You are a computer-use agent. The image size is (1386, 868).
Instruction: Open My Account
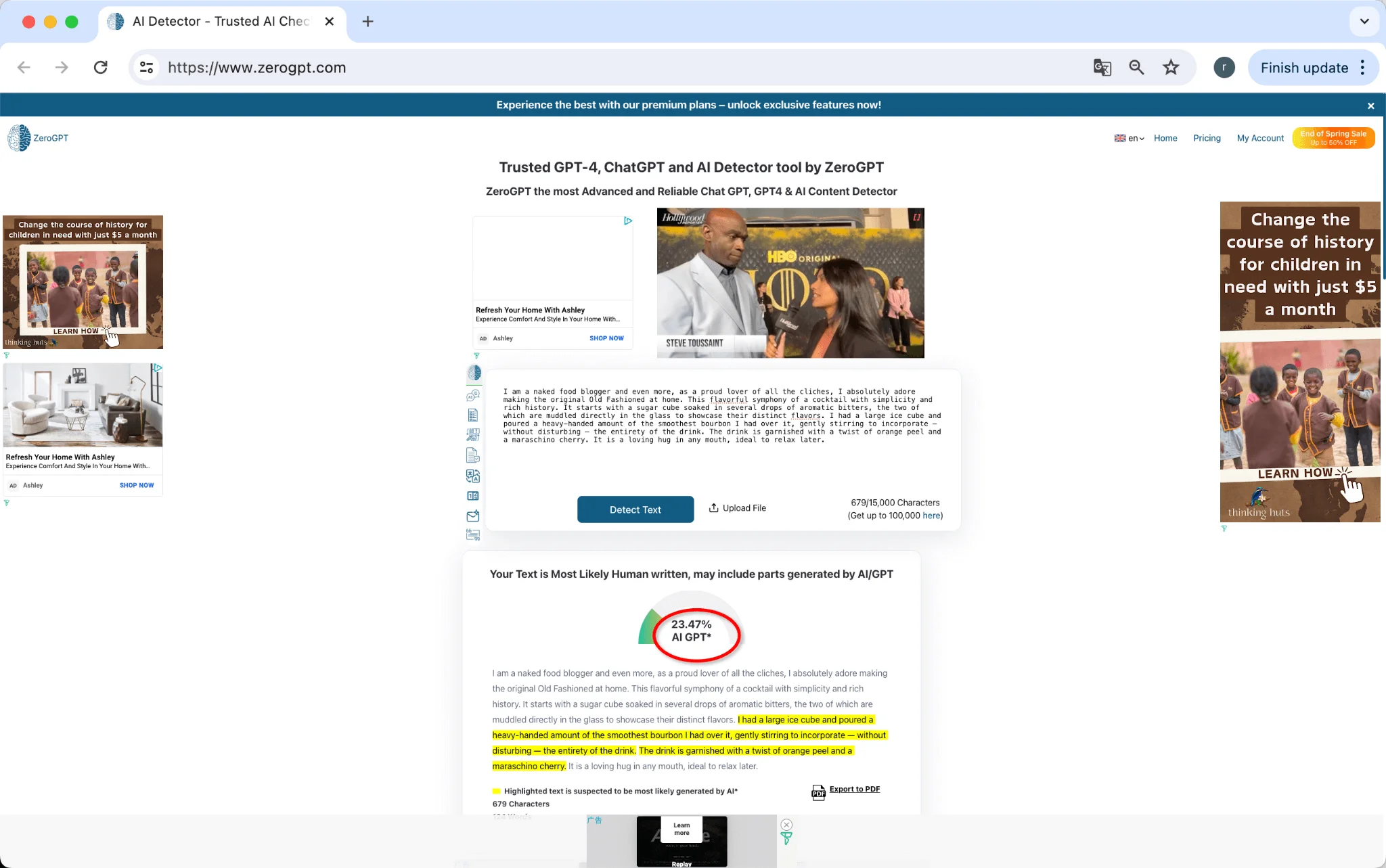point(1260,138)
